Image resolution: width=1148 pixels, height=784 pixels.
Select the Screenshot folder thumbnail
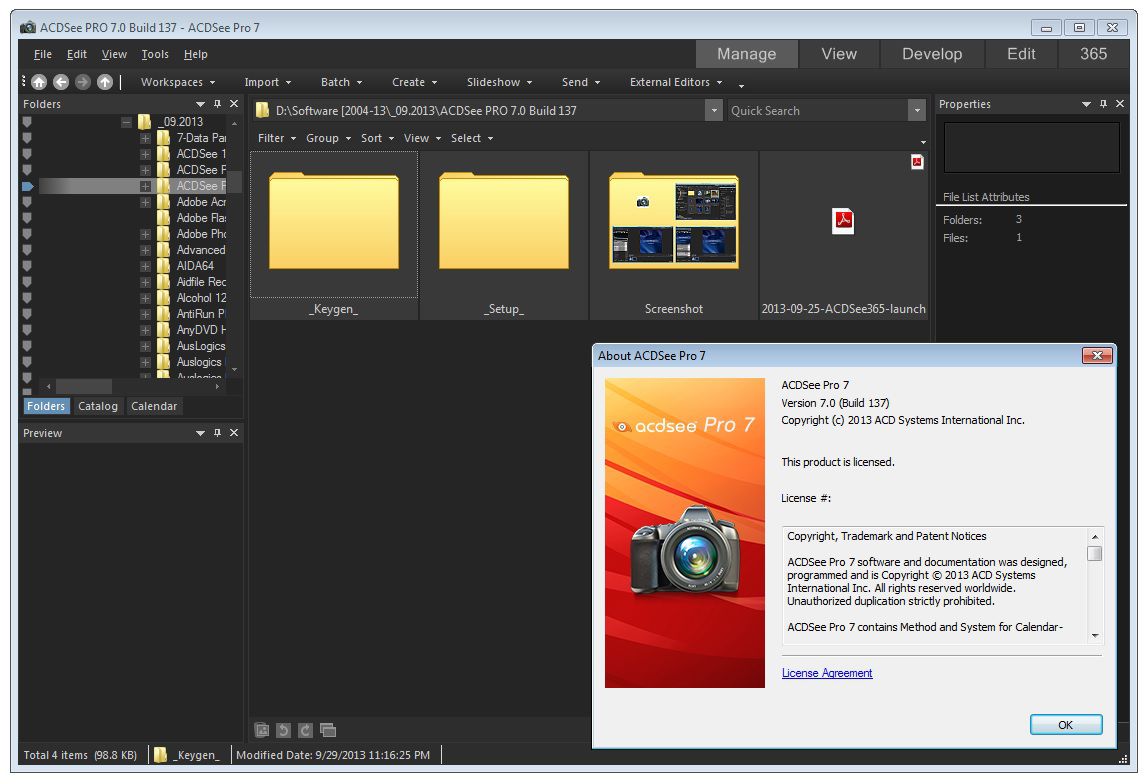tap(674, 236)
